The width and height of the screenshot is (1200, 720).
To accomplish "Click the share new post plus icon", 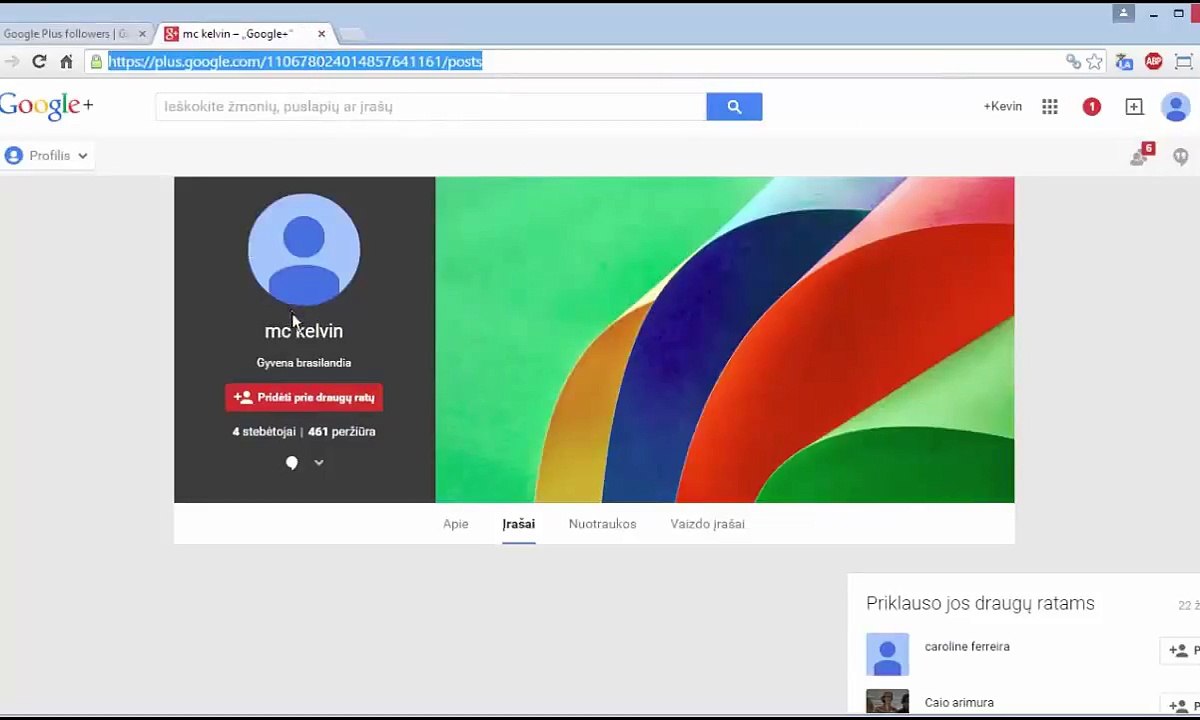I will pyautogui.click(x=1134, y=106).
